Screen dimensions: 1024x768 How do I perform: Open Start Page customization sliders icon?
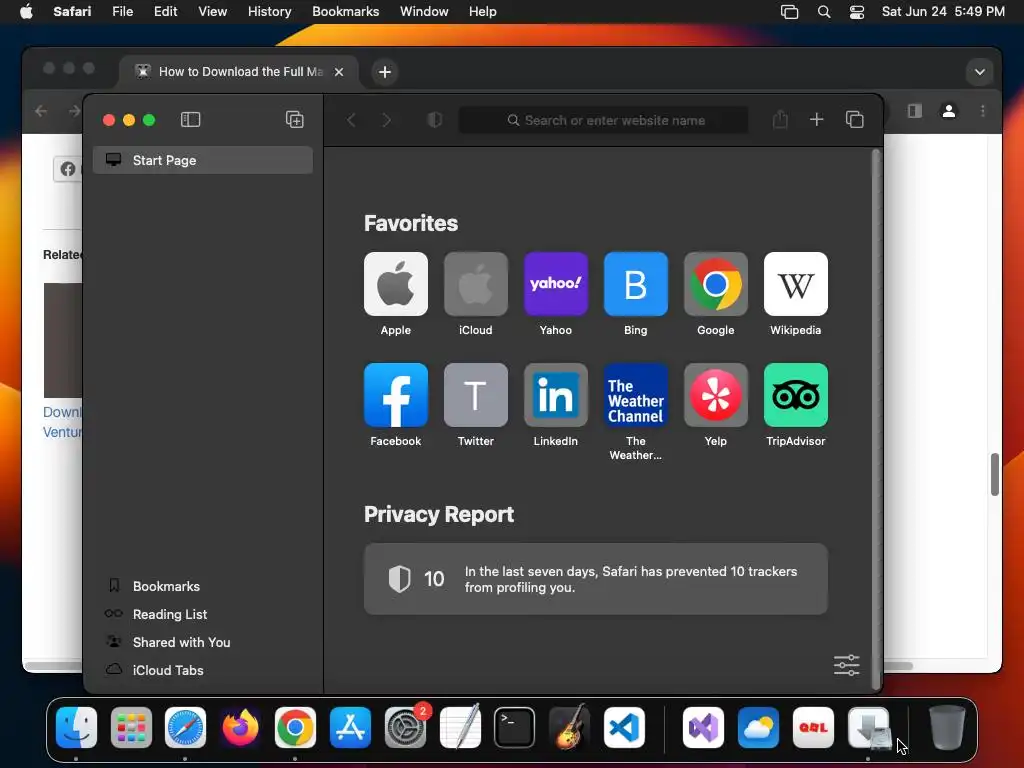846,665
